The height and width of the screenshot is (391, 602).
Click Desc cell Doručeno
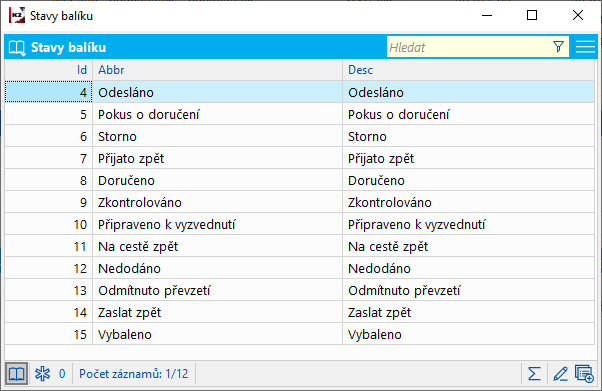[x=468, y=180]
